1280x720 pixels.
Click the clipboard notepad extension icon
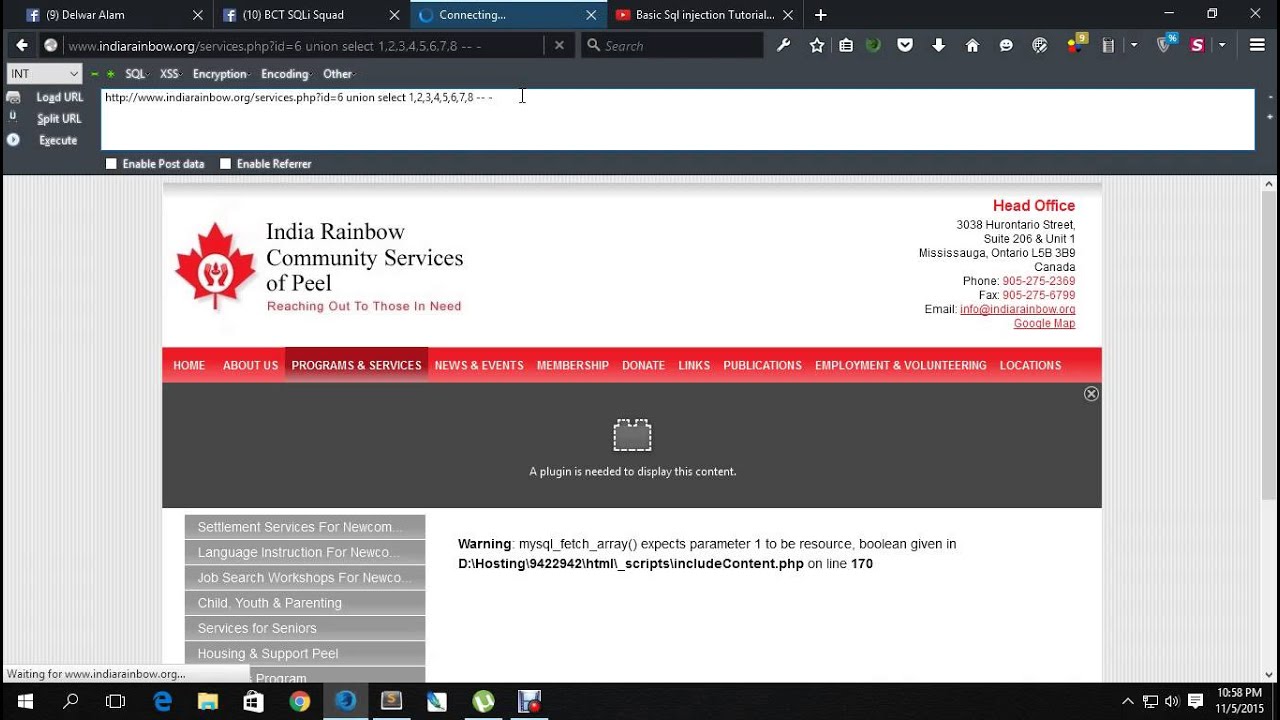click(x=1108, y=45)
